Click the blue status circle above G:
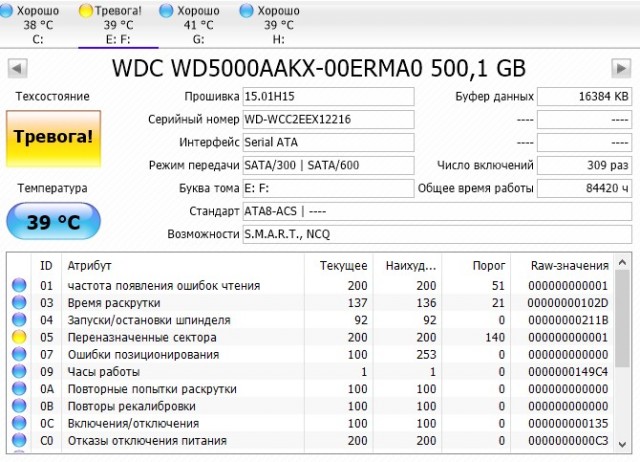This screenshot has width=640, height=462. [166, 11]
